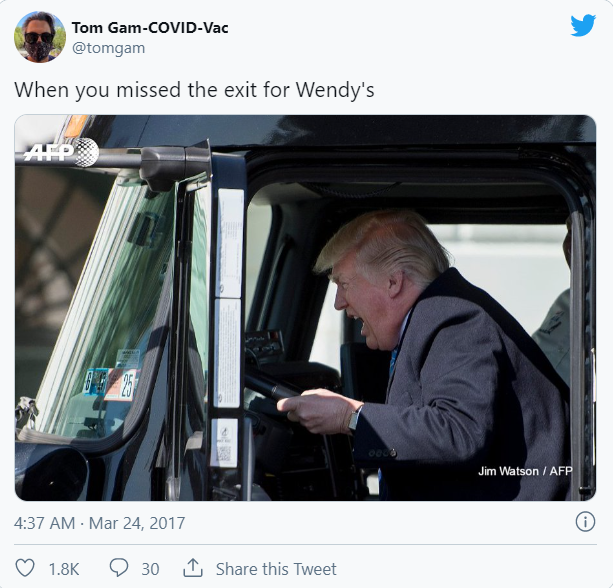Click the blue Twitter bird logo
The height and width of the screenshot is (588, 613).
[x=583, y=25]
